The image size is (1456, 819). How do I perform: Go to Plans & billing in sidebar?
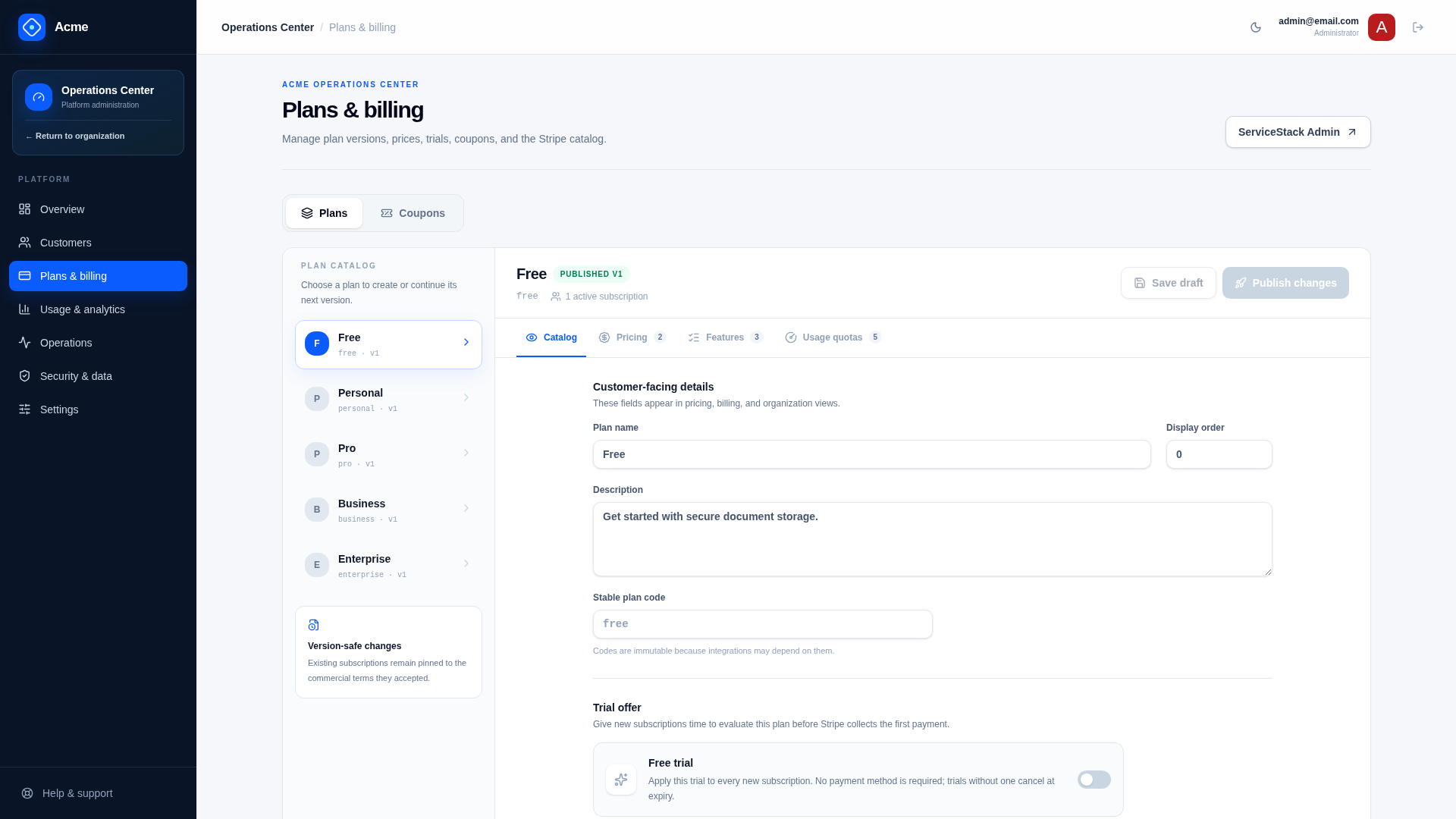pos(98,276)
